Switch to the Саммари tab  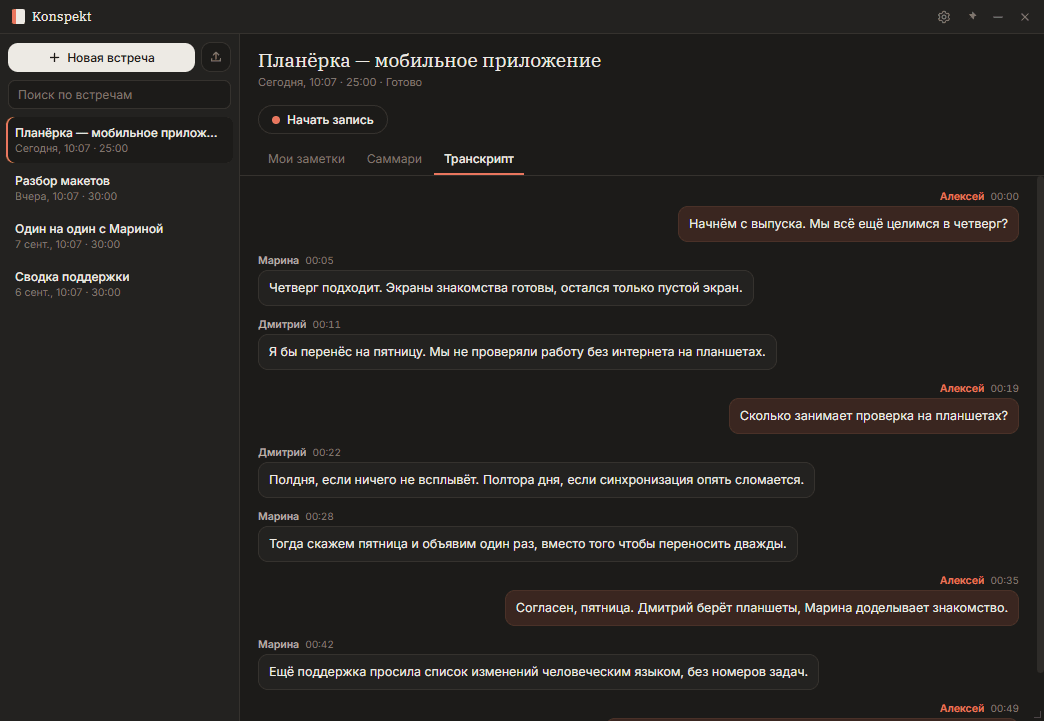(x=394, y=158)
